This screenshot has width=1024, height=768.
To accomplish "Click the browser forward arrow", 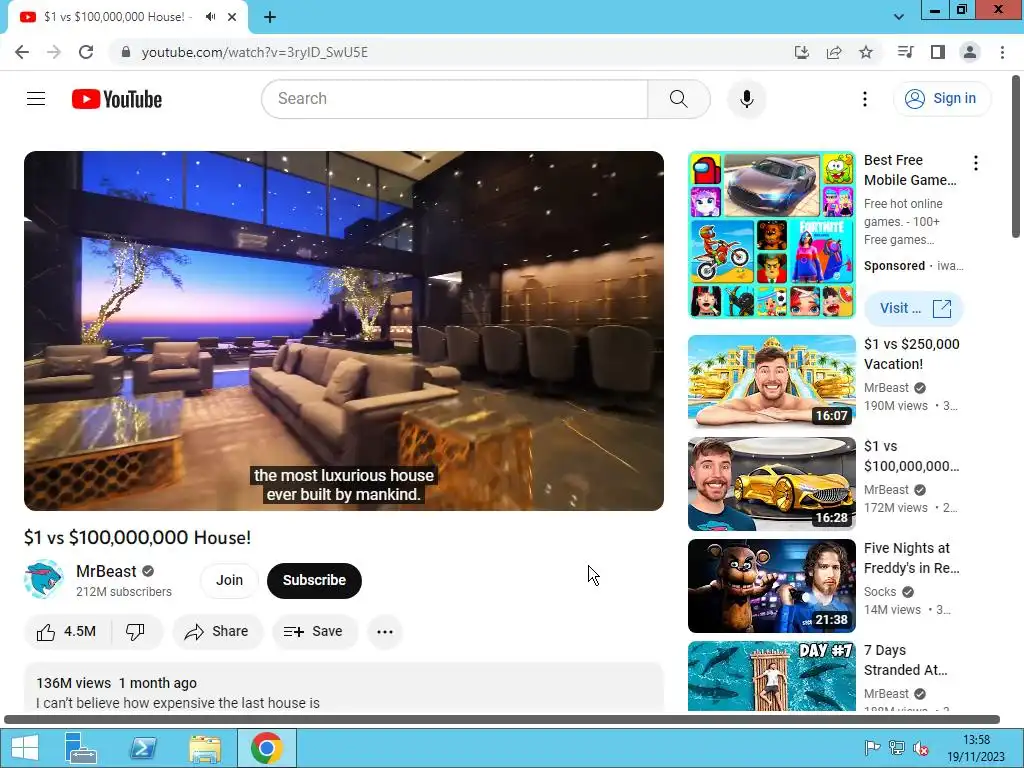I will tap(54, 52).
